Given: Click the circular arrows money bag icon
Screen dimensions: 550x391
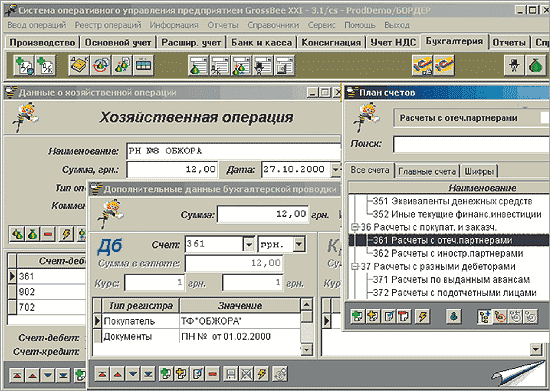Looking at the screenshot, I should coord(100,65).
